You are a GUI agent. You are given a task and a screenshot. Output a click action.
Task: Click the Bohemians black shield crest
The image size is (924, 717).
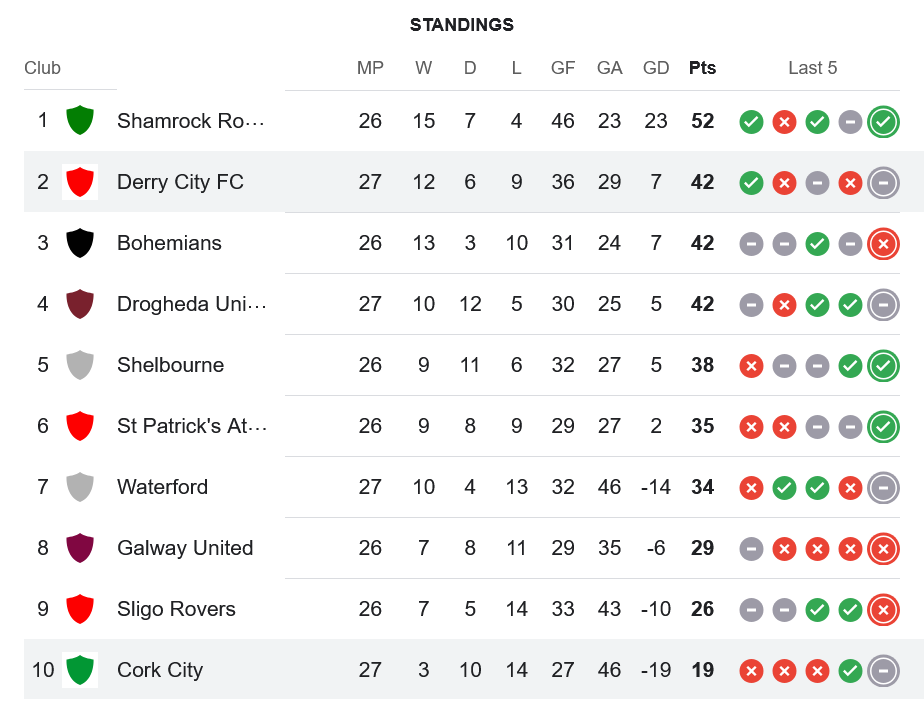tap(80, 243)
